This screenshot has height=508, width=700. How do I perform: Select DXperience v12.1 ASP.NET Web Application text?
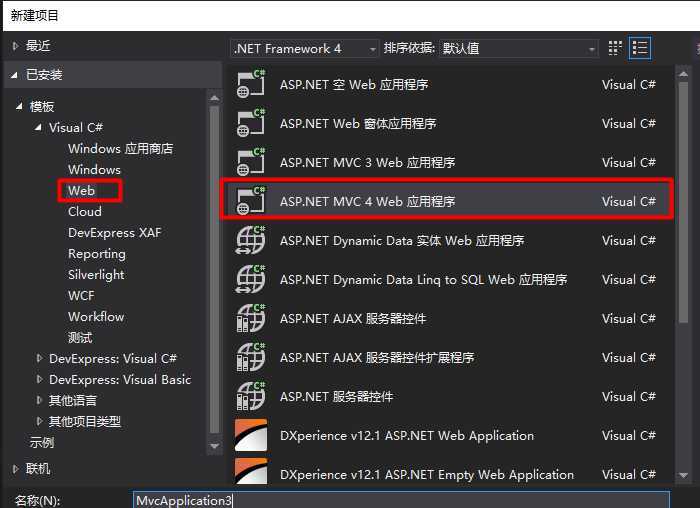click(x=407, y=436)
